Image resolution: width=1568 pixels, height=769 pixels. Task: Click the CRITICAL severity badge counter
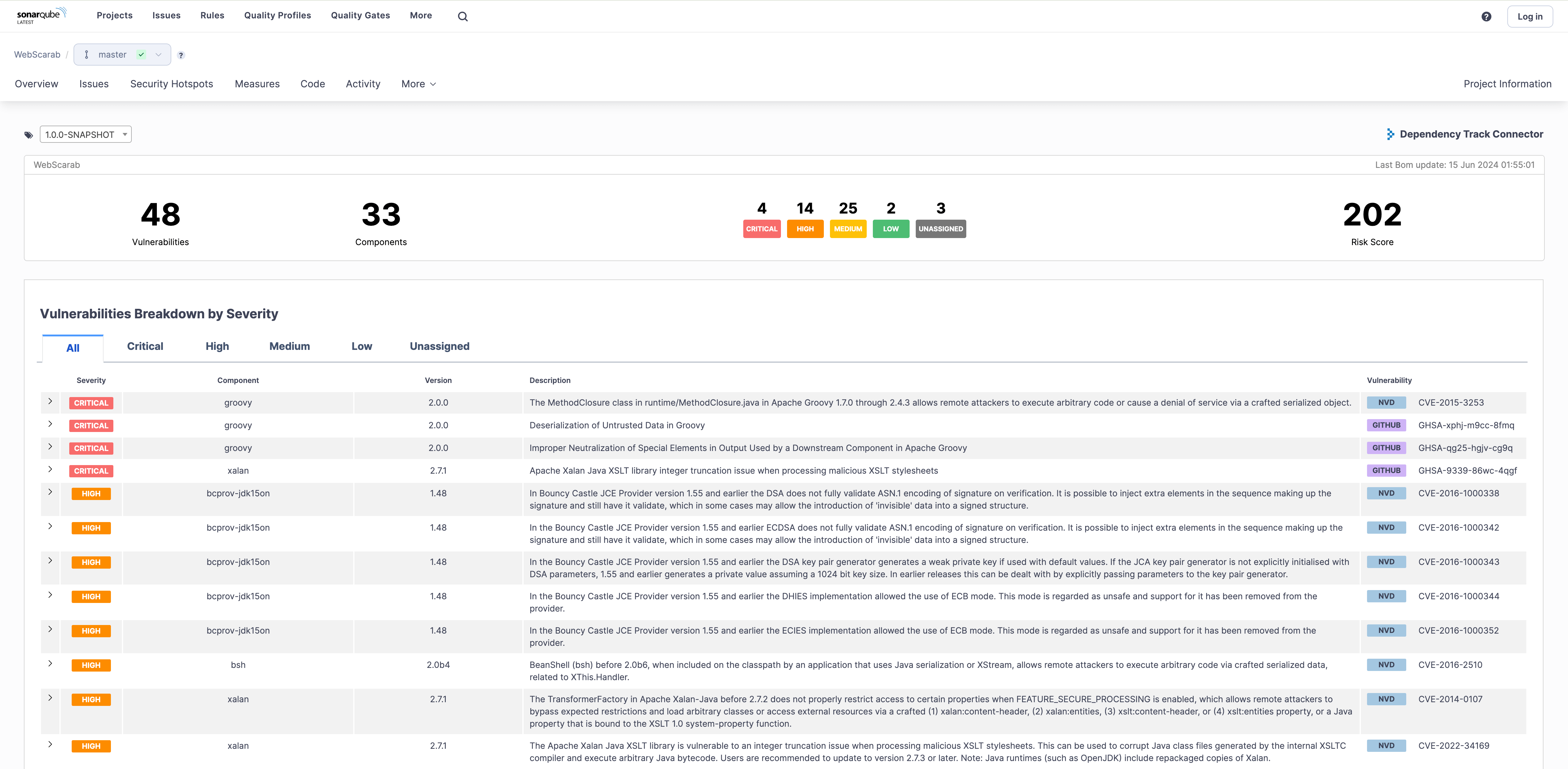[761, 229]
